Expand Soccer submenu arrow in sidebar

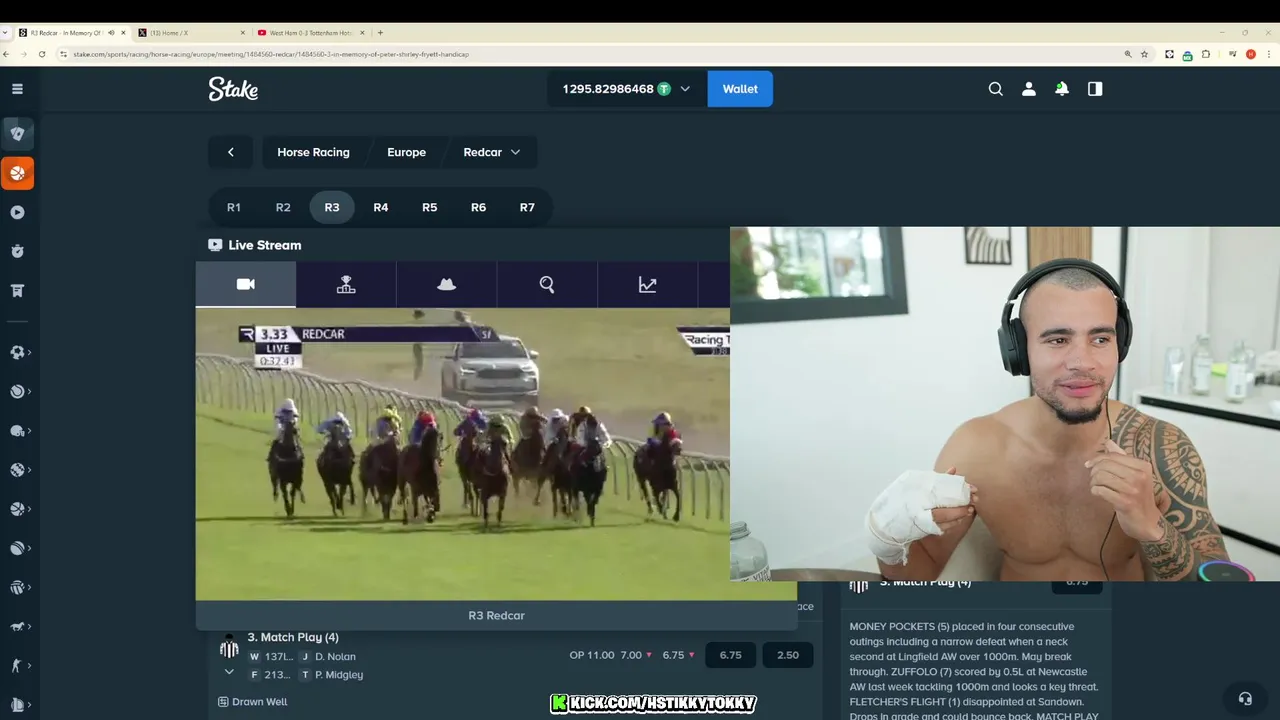[x=30, y=352]
